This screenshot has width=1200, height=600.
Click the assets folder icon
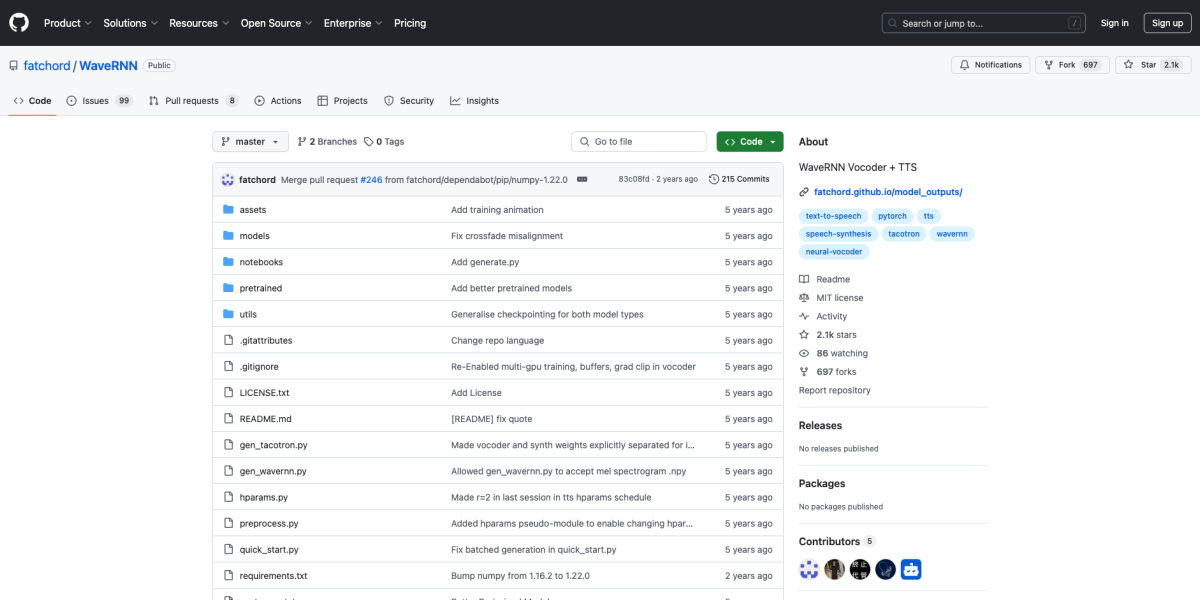pos(228,210)
